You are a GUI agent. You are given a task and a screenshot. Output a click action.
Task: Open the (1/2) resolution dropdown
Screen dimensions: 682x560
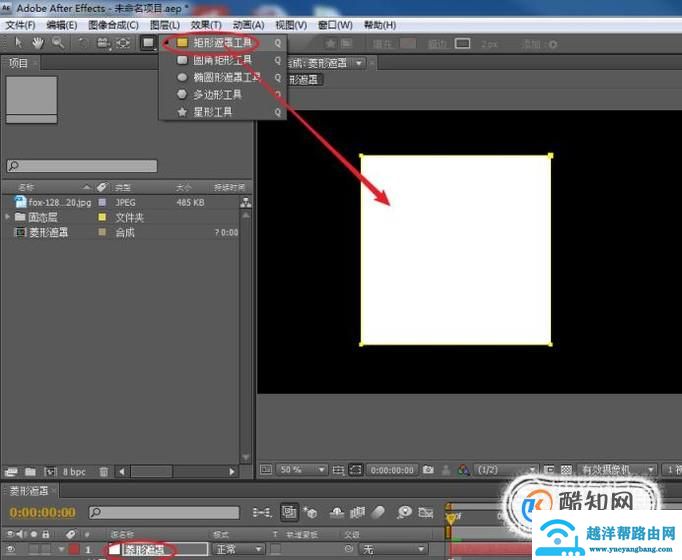click(x=505, y=470)
